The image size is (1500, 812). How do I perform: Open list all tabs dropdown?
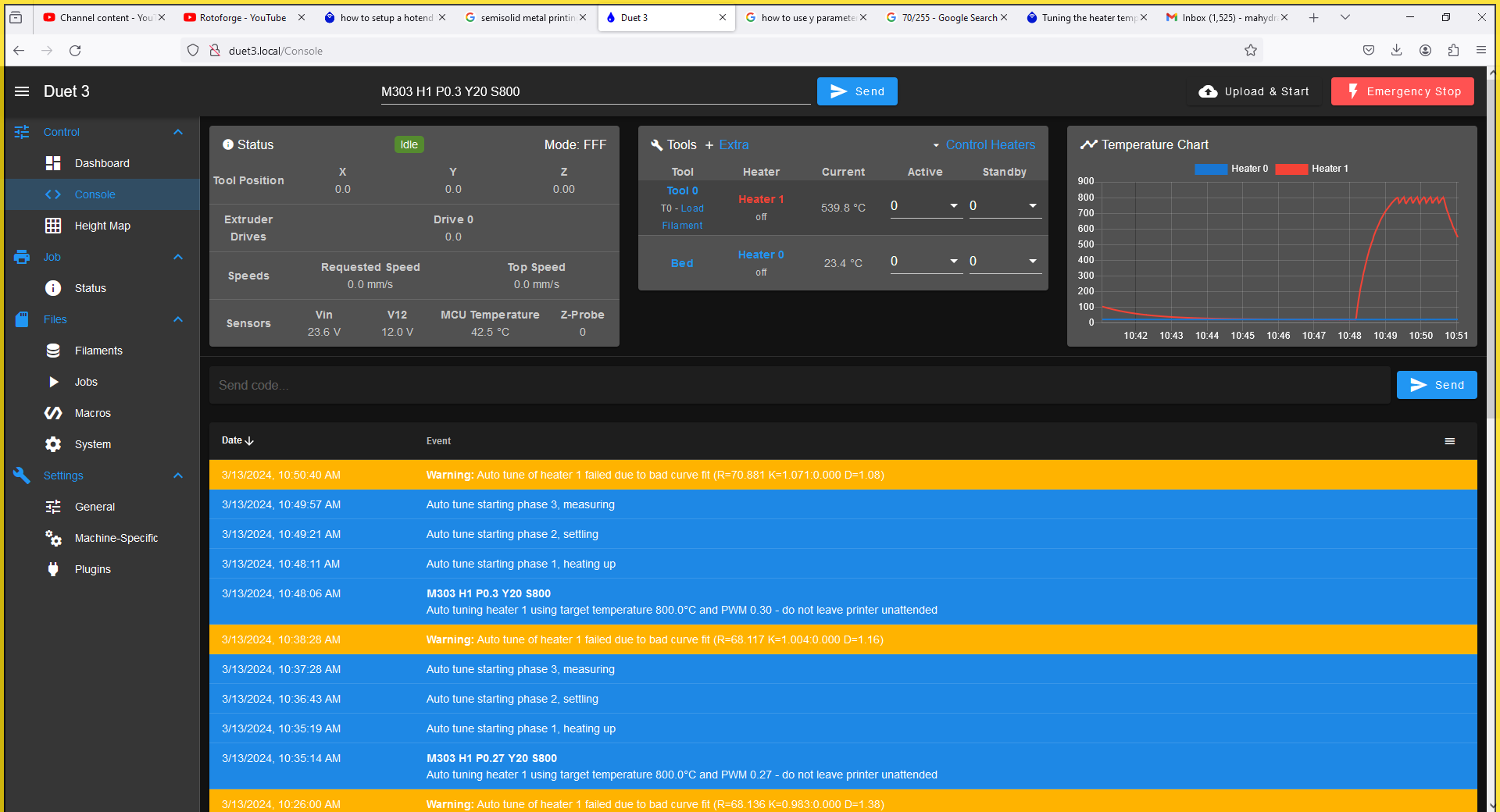coord(1345,17)
